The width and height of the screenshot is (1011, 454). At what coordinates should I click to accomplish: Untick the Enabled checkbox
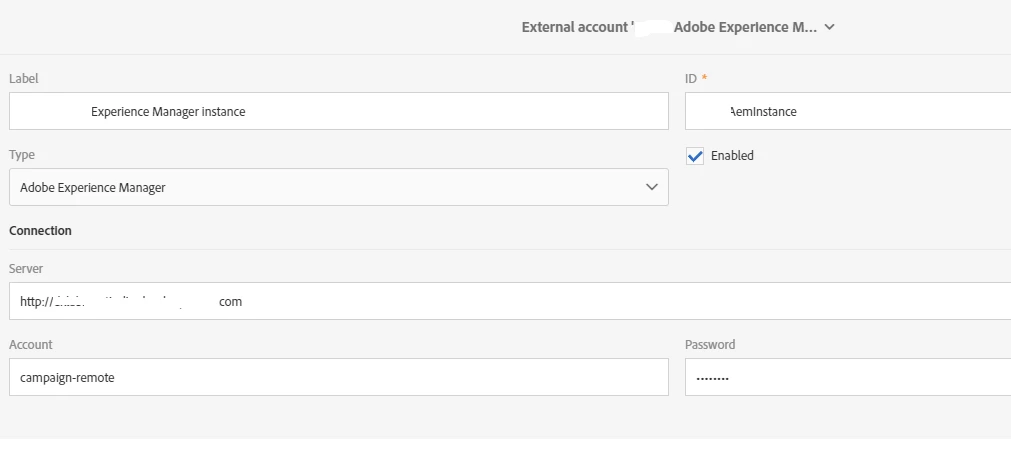point(695,156)
